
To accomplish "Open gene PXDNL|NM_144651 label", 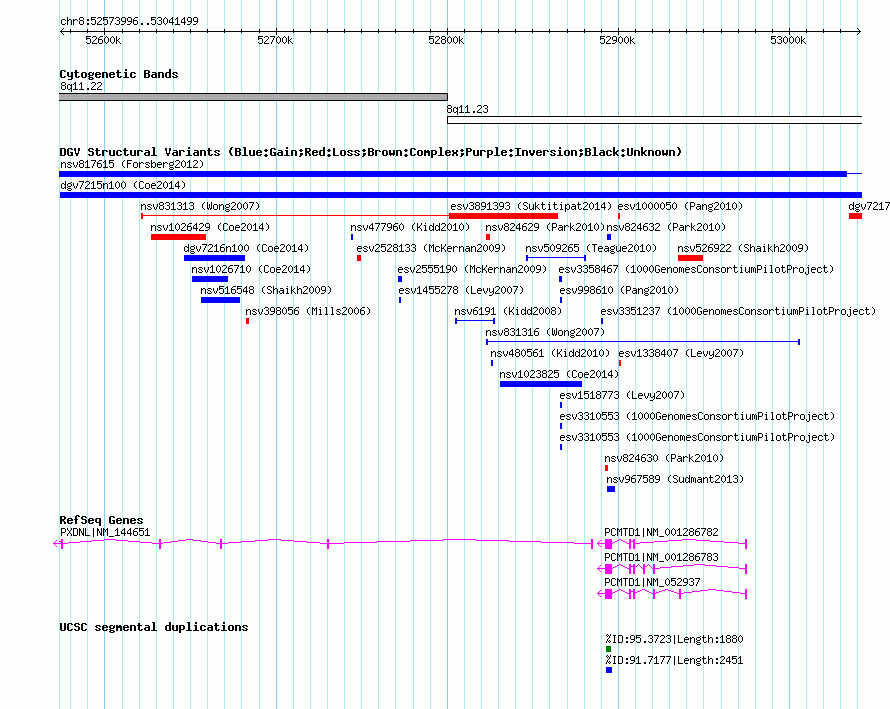I will [x=105, y=532].
